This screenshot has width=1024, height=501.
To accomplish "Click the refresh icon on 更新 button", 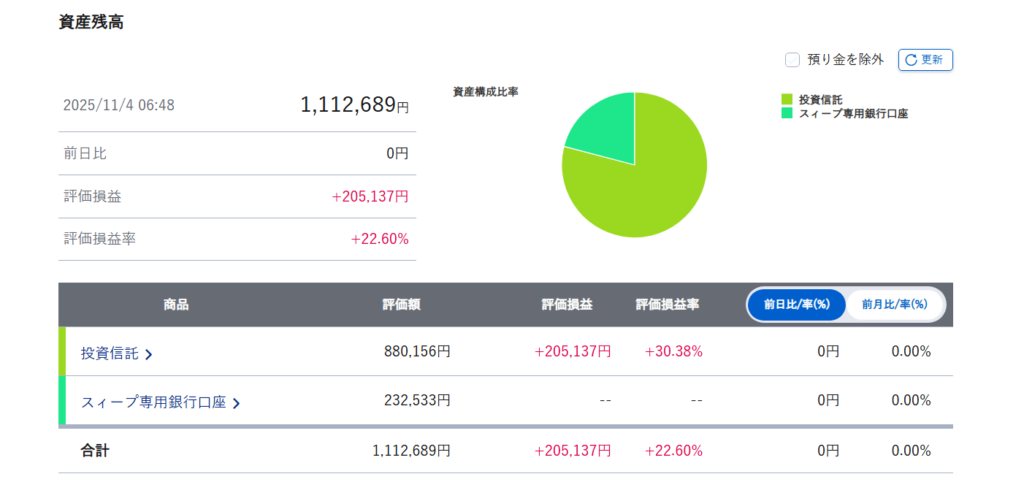I will 910,60.
